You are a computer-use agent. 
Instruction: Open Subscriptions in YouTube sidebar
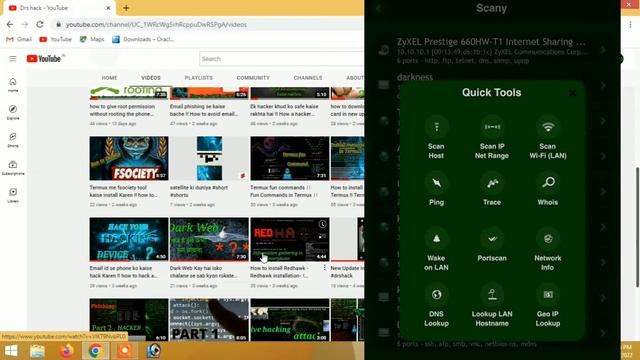pos(13,168)
